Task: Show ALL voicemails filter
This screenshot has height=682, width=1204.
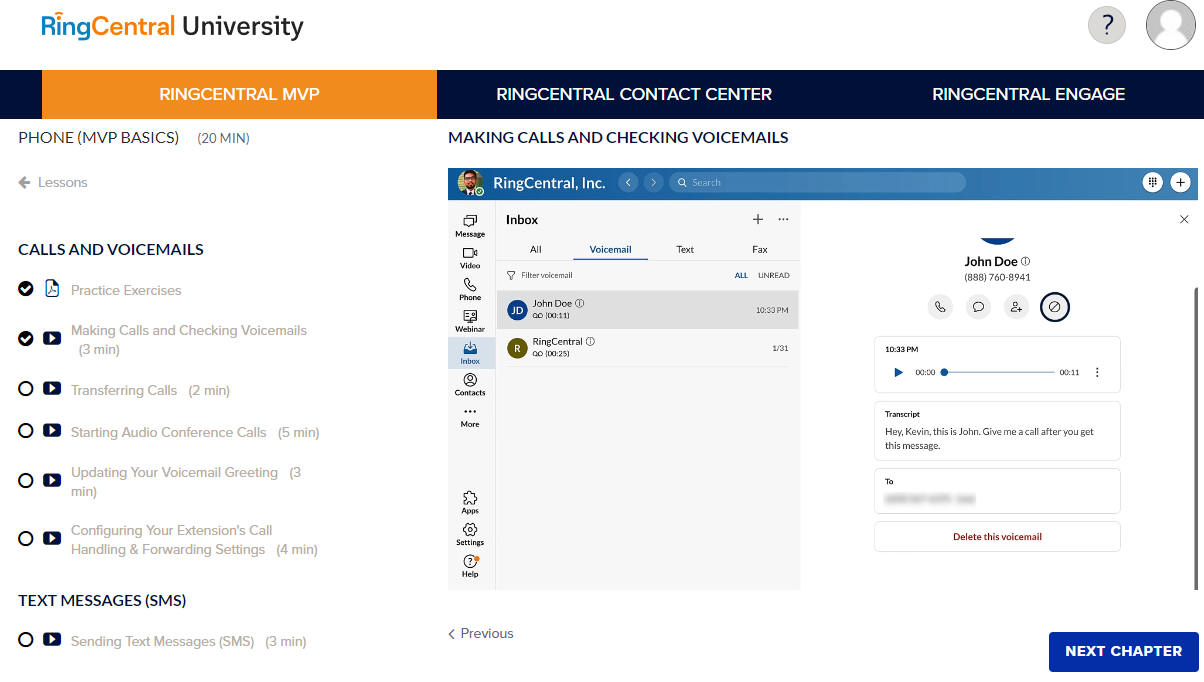Action: click(741, 275)
